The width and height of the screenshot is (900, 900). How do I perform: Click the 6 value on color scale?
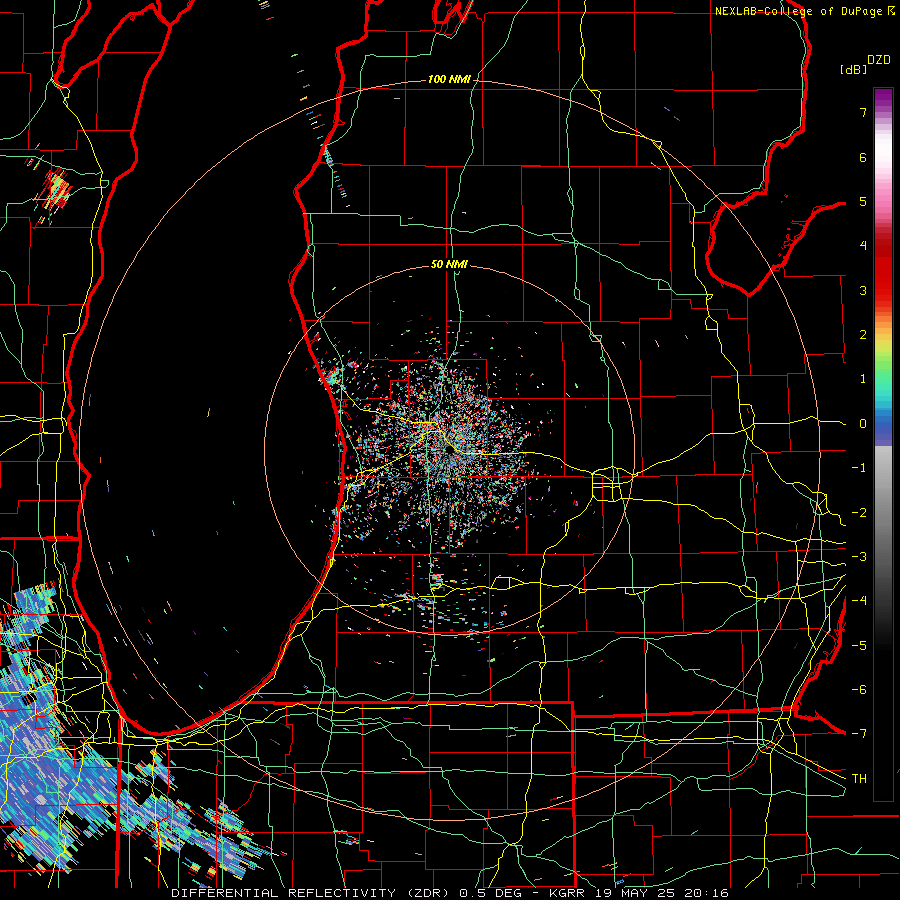863,157
